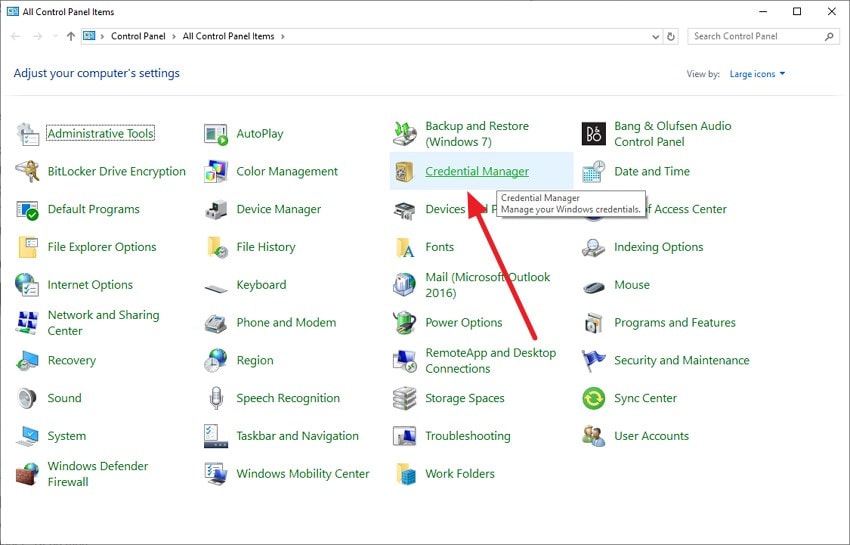Click the Bang & Olufsen B&O icon

coord(594,134)
